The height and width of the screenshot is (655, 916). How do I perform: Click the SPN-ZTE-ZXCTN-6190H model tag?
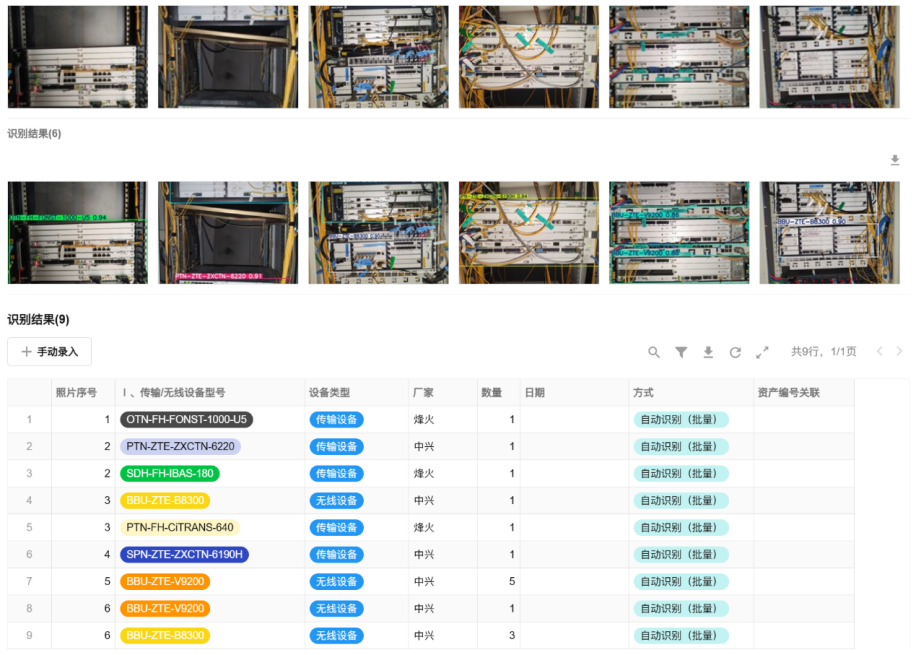click(184, 555)
